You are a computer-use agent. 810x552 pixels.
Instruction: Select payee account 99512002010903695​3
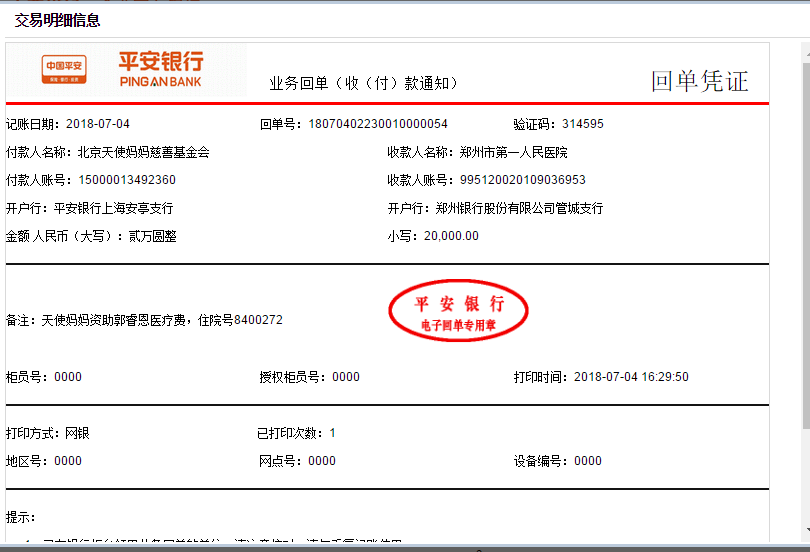(x=523, y=180)
